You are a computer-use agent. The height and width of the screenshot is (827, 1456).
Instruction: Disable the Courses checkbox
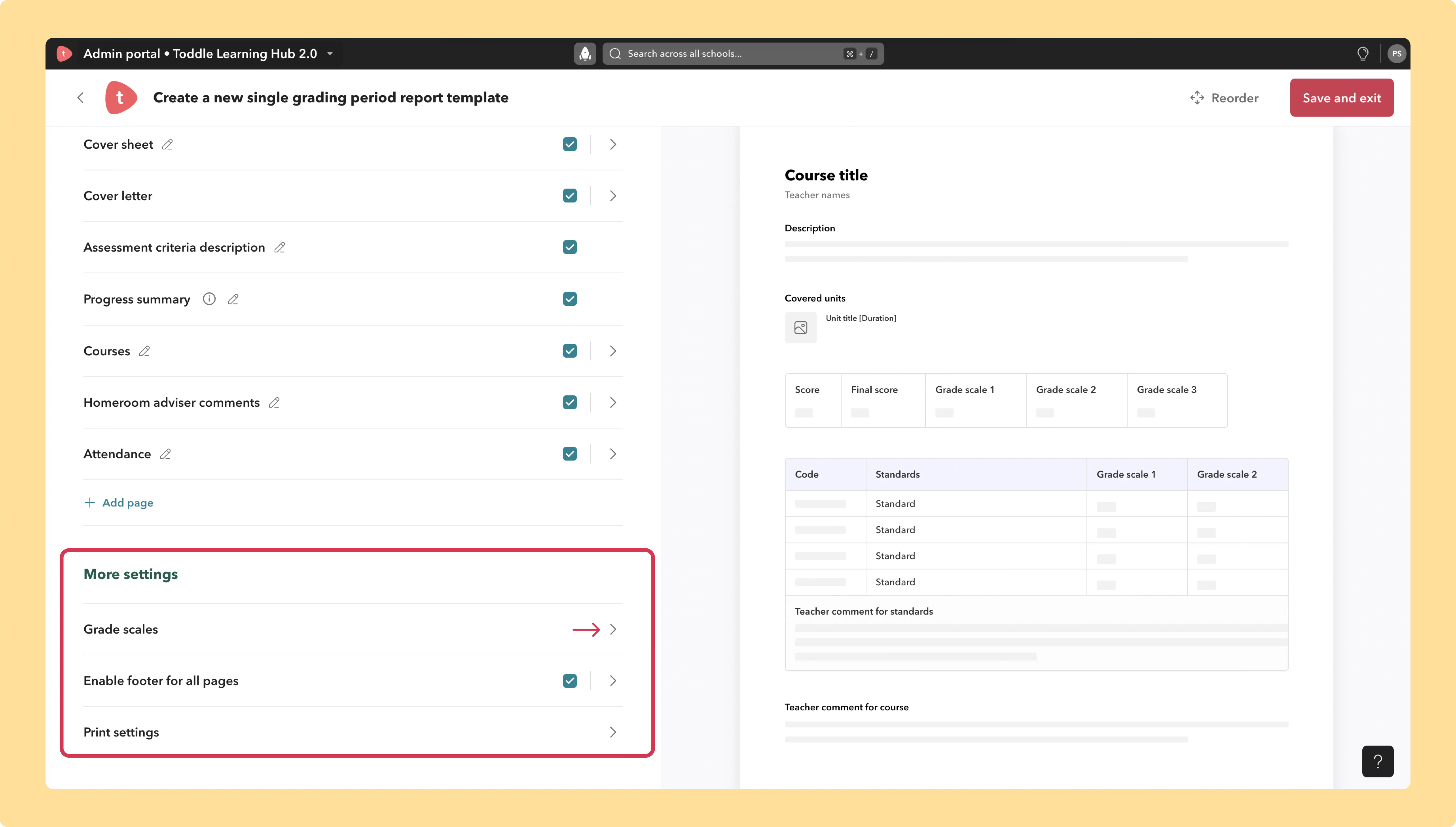570,351
